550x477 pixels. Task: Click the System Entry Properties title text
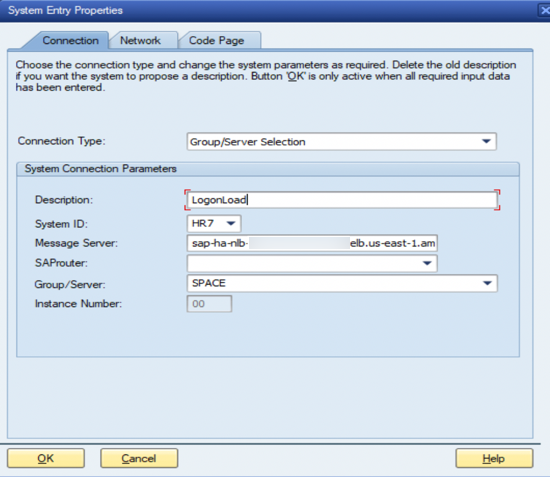coord(65,11)
